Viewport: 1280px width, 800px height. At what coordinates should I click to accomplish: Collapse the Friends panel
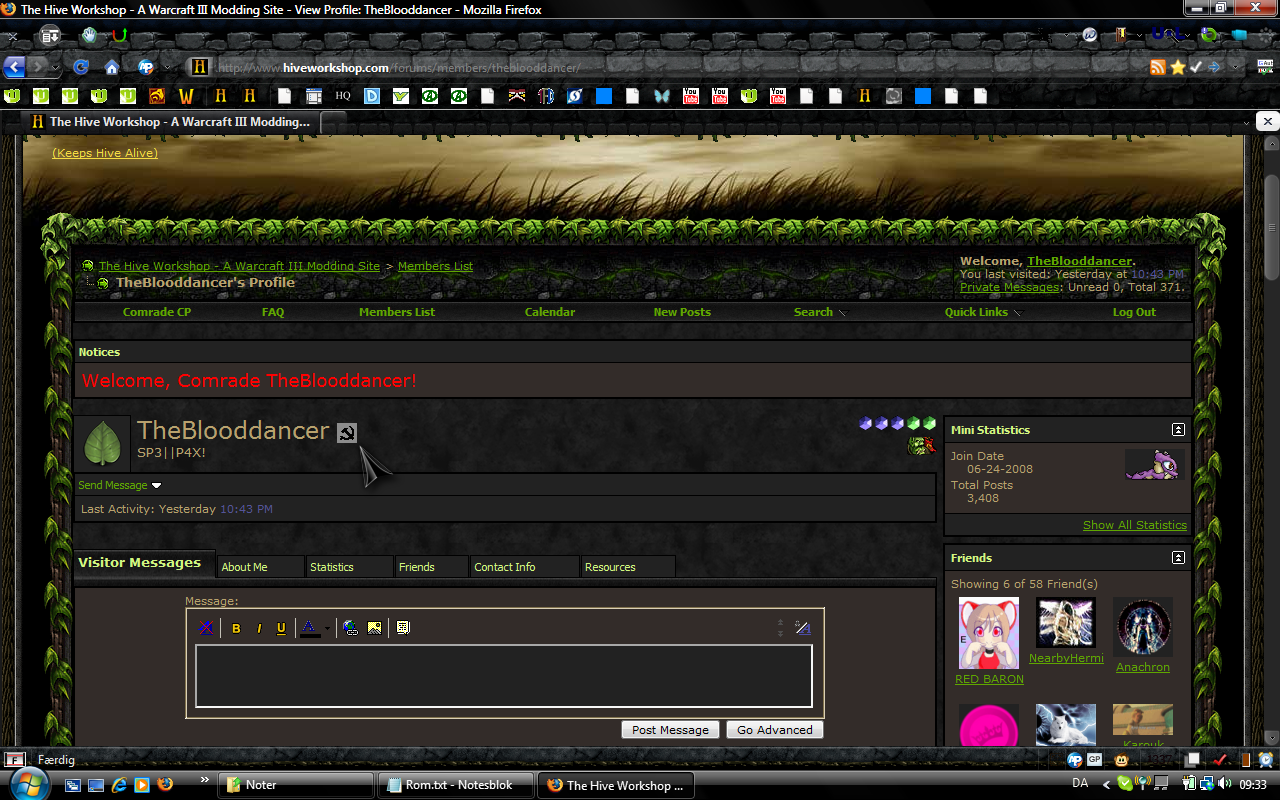coord(1178,558)
